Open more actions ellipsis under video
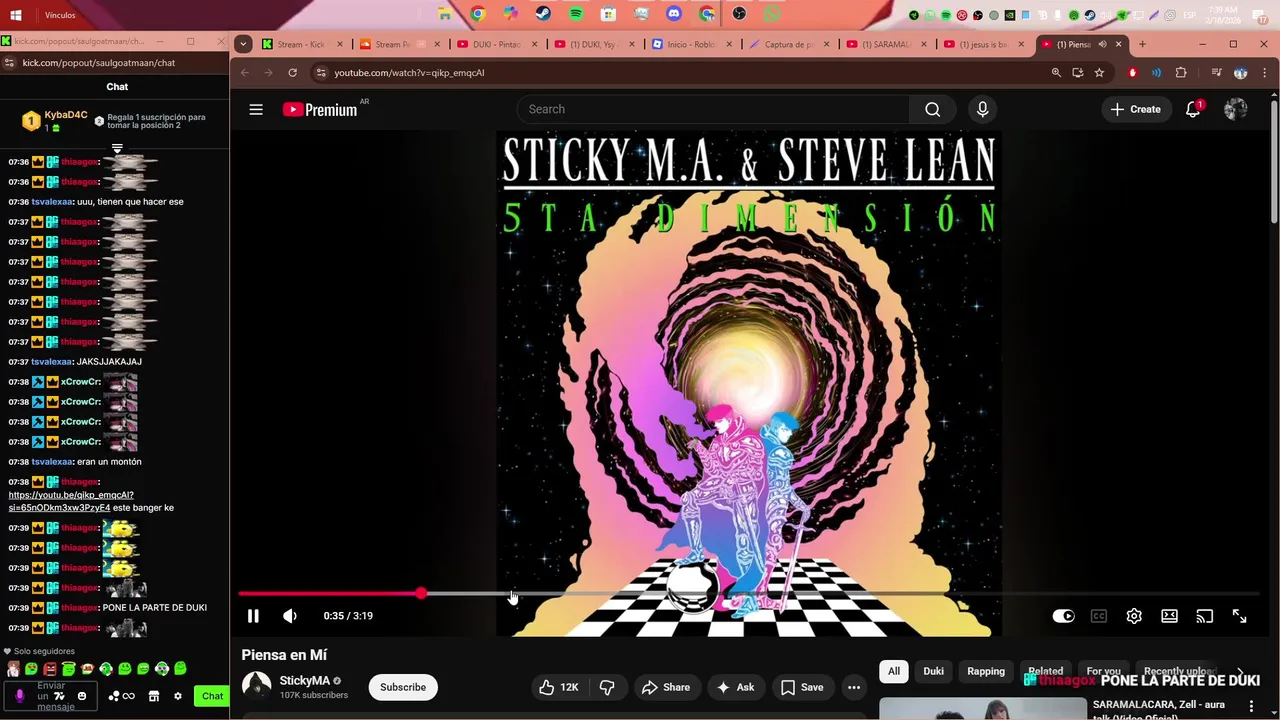The height and width of the screenshot is (720, 1280). (x=854, y=687)
